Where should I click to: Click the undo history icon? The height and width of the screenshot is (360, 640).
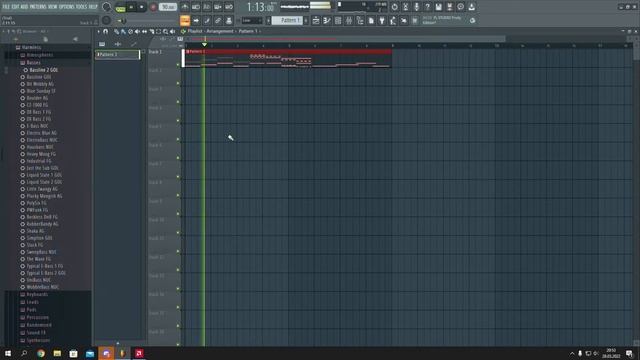pos(394,7)
